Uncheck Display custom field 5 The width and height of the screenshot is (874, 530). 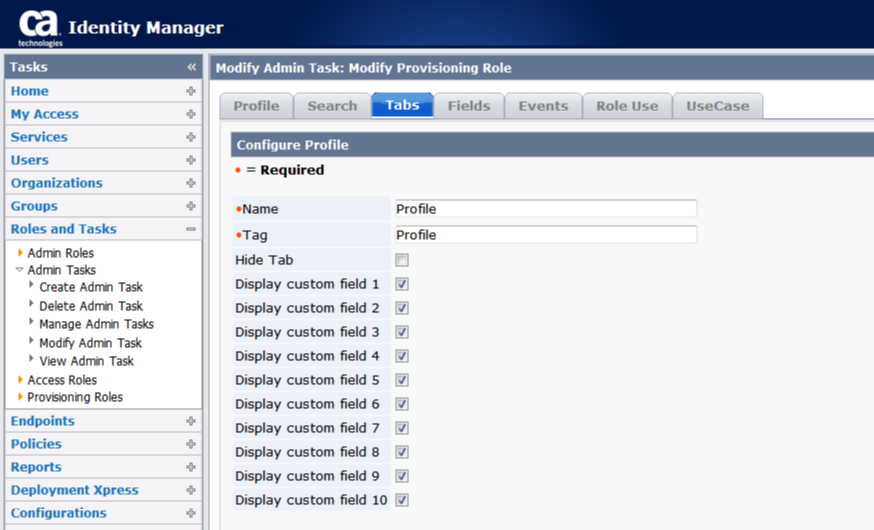click(x=402, y=380)
